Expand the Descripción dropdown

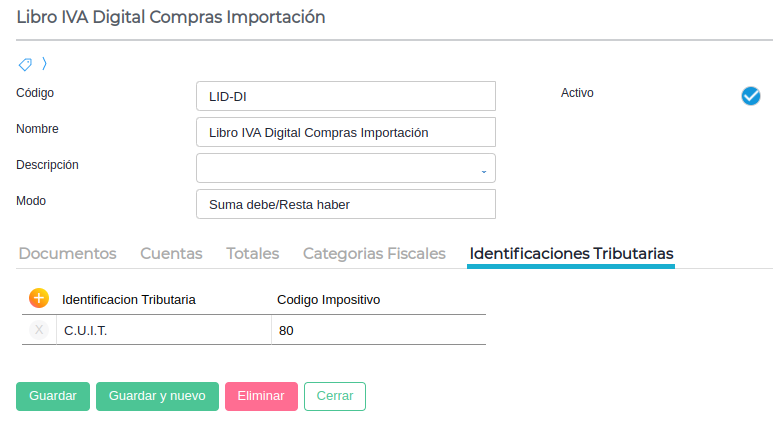tap(483, 169)
